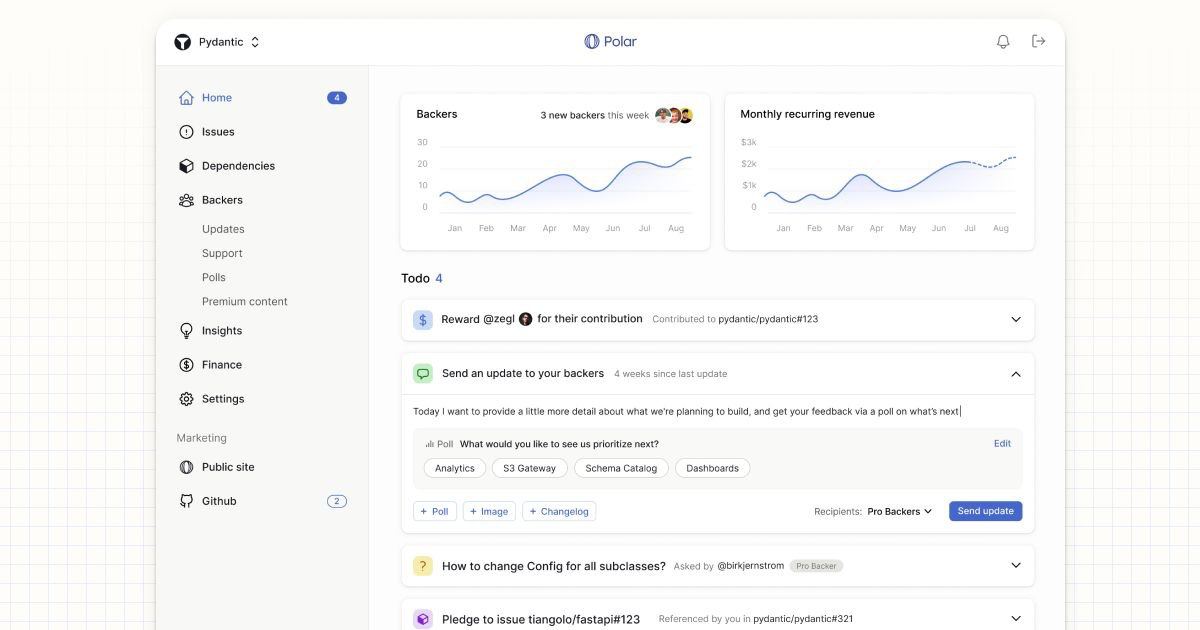Screen dimensions: 1200x630
Task: Click Monthly recurring revenue chart title
Action: [807, 114]
